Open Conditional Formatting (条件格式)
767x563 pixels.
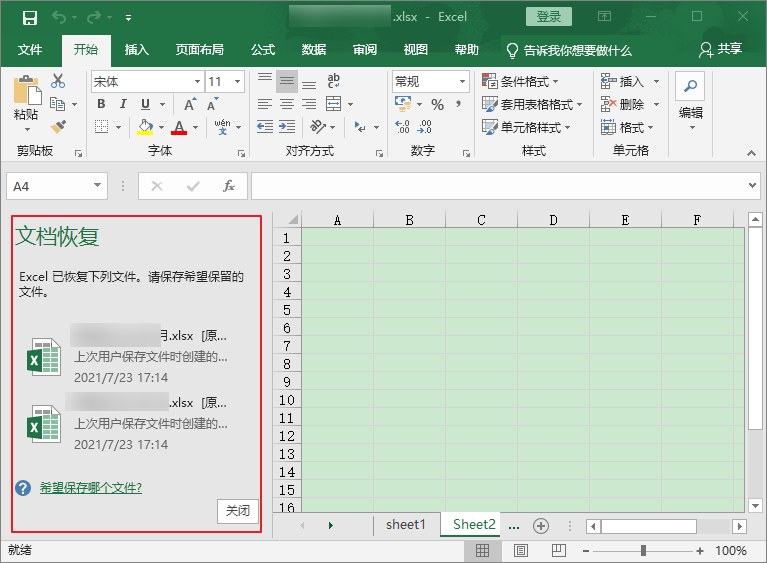tap(519, 81)
